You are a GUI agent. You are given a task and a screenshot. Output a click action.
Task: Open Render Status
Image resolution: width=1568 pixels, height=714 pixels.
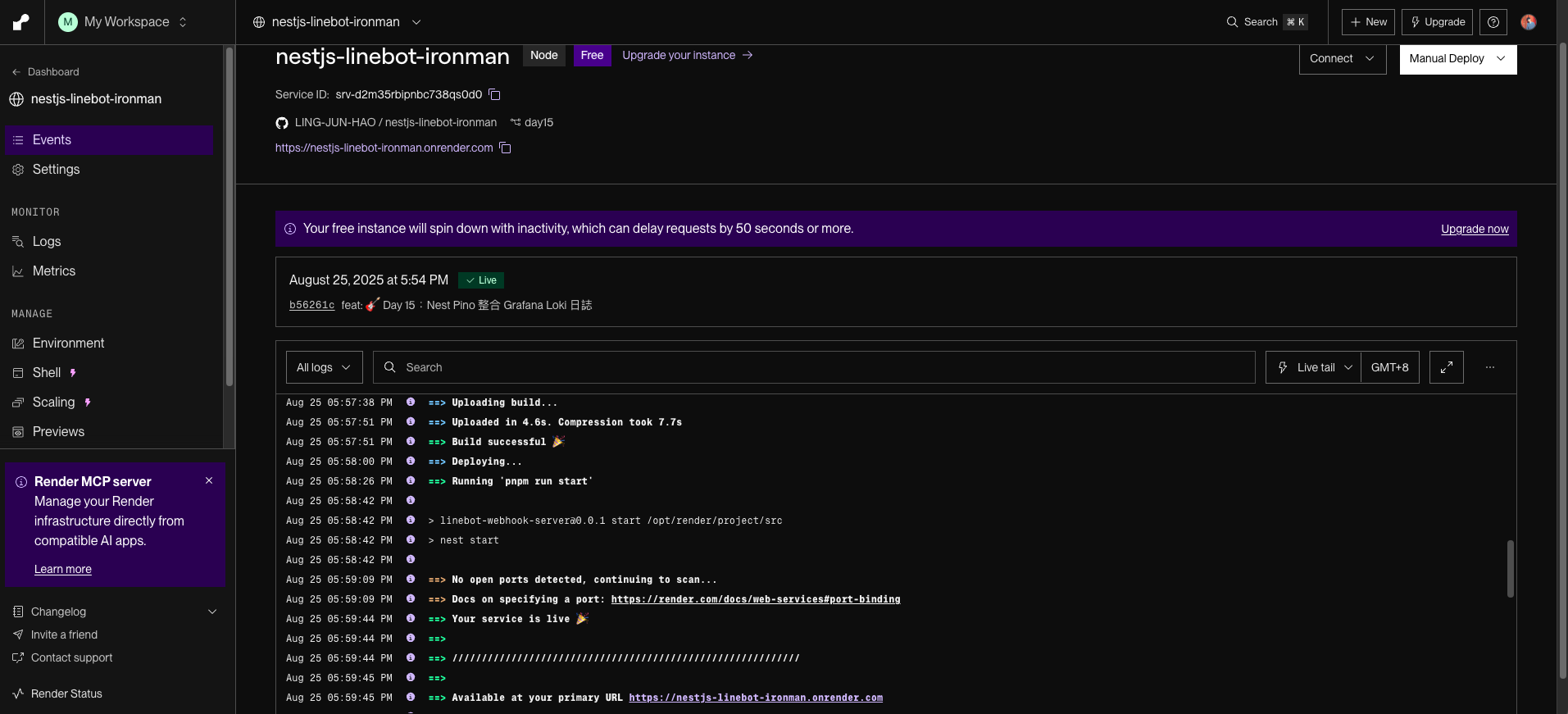(66, 694)
